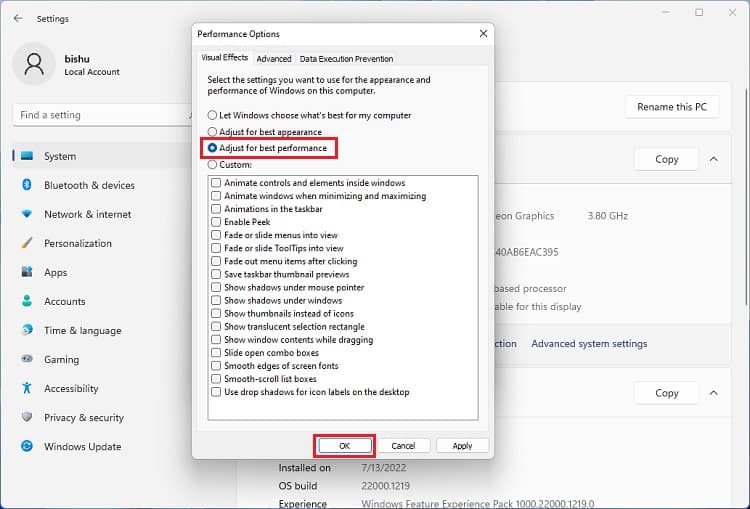Tick 'Show window contents while dragging'
This screenshot has width=750, height=509.
216,340
